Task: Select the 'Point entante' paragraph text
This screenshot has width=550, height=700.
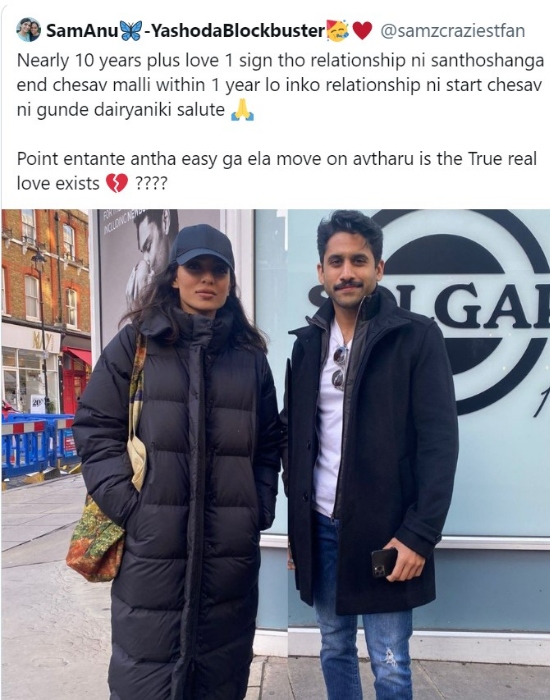Action: click(277, 171)
